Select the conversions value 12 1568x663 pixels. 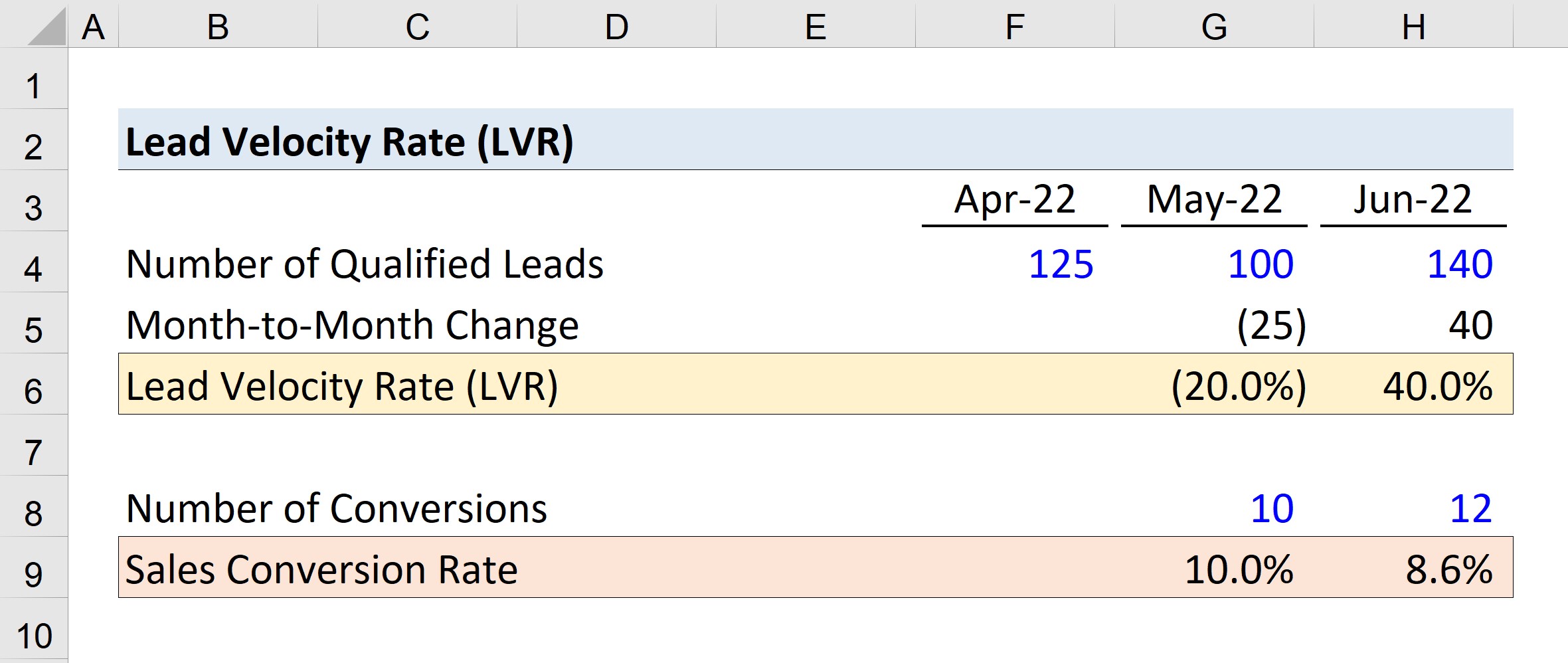tap(1470, 509)
